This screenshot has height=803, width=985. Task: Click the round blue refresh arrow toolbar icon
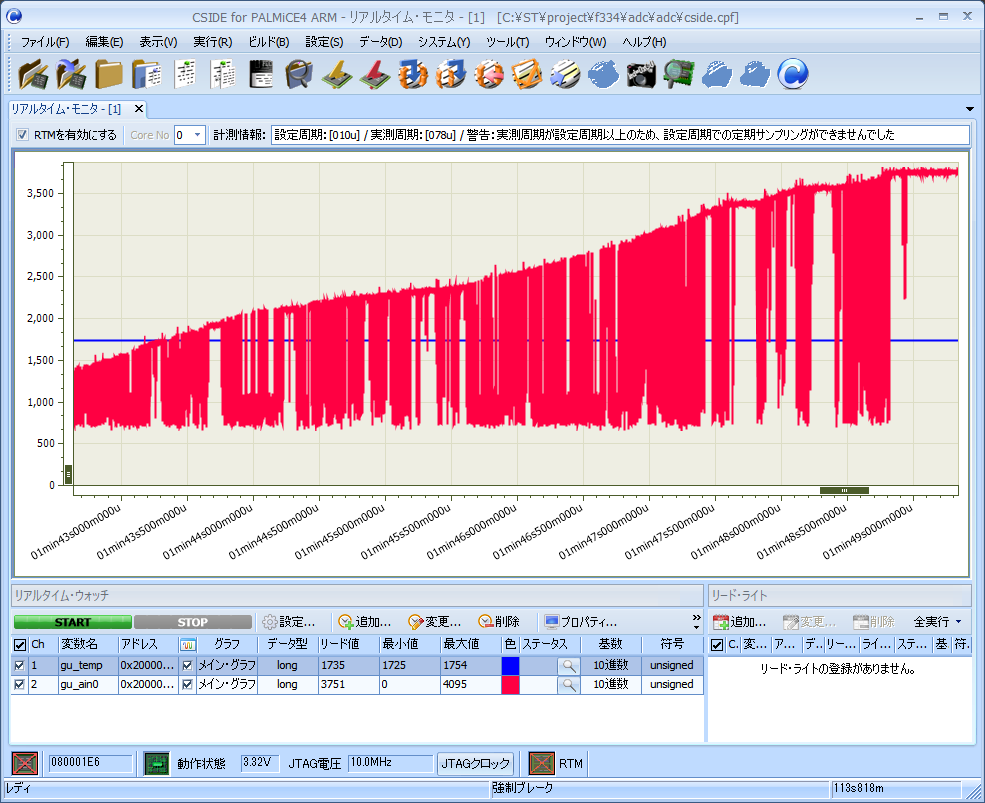793,74
